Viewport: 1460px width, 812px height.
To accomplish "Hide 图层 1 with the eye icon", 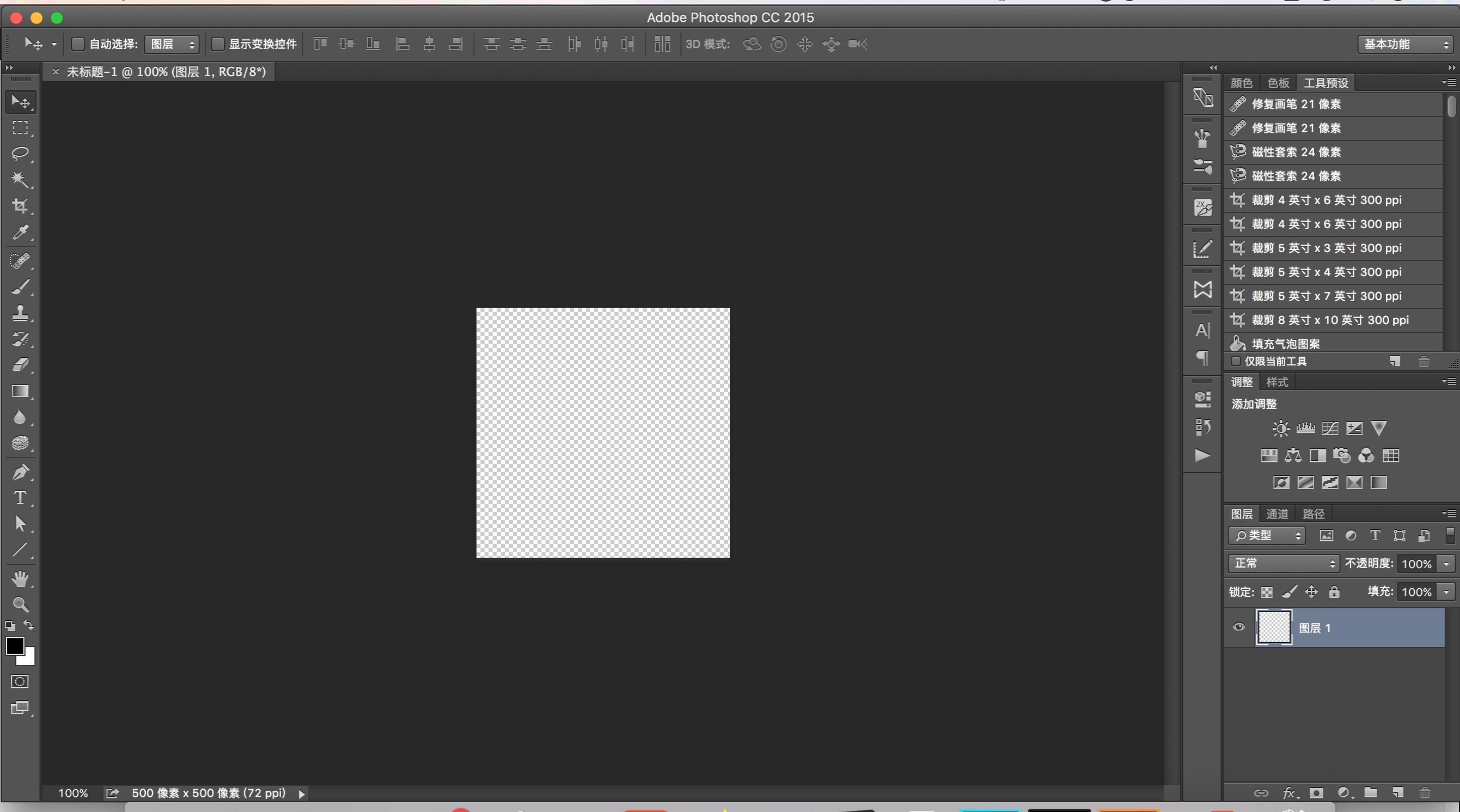I will (1238, 627).
